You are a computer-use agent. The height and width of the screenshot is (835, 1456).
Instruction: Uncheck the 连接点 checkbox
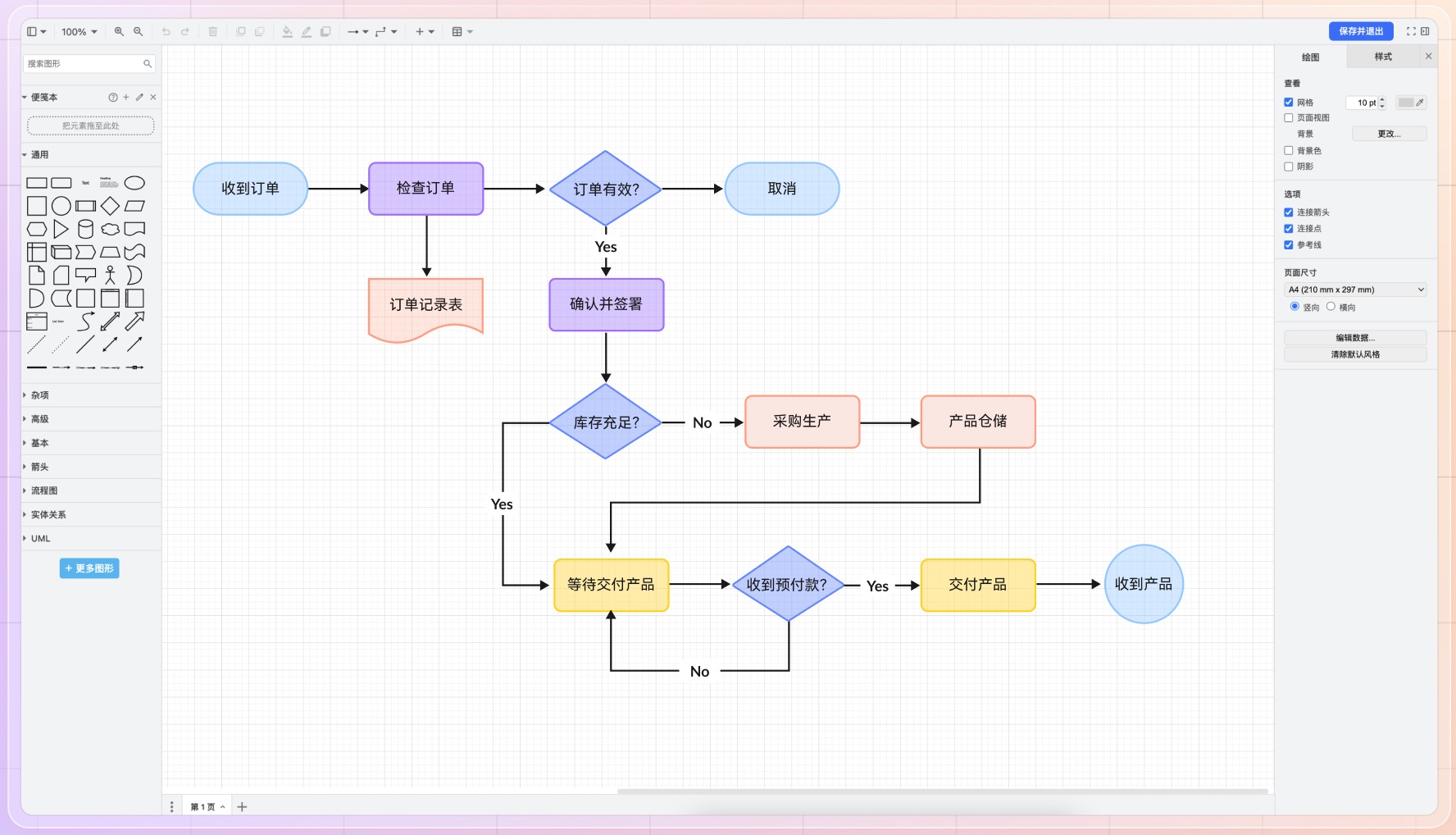point(1289,229)
